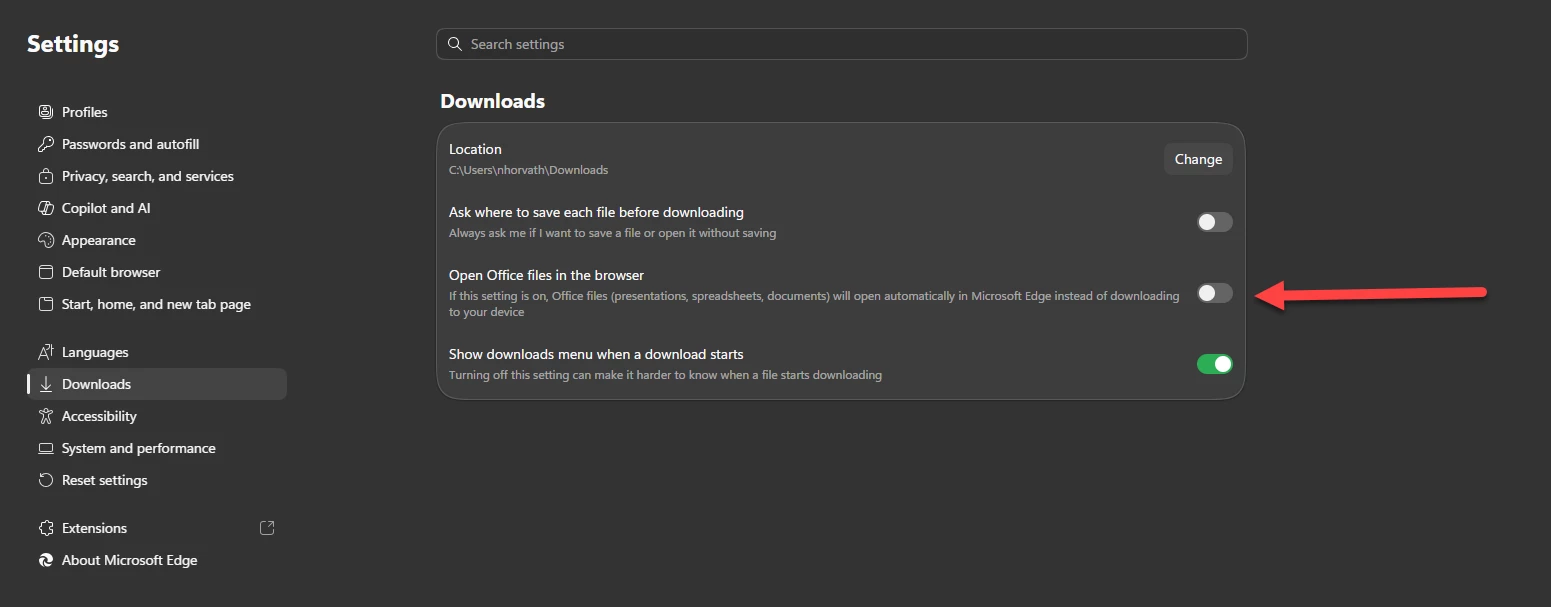The image size is (1551, 607).
Task: Click the Extensions puzzle icon
Action: 45,528
